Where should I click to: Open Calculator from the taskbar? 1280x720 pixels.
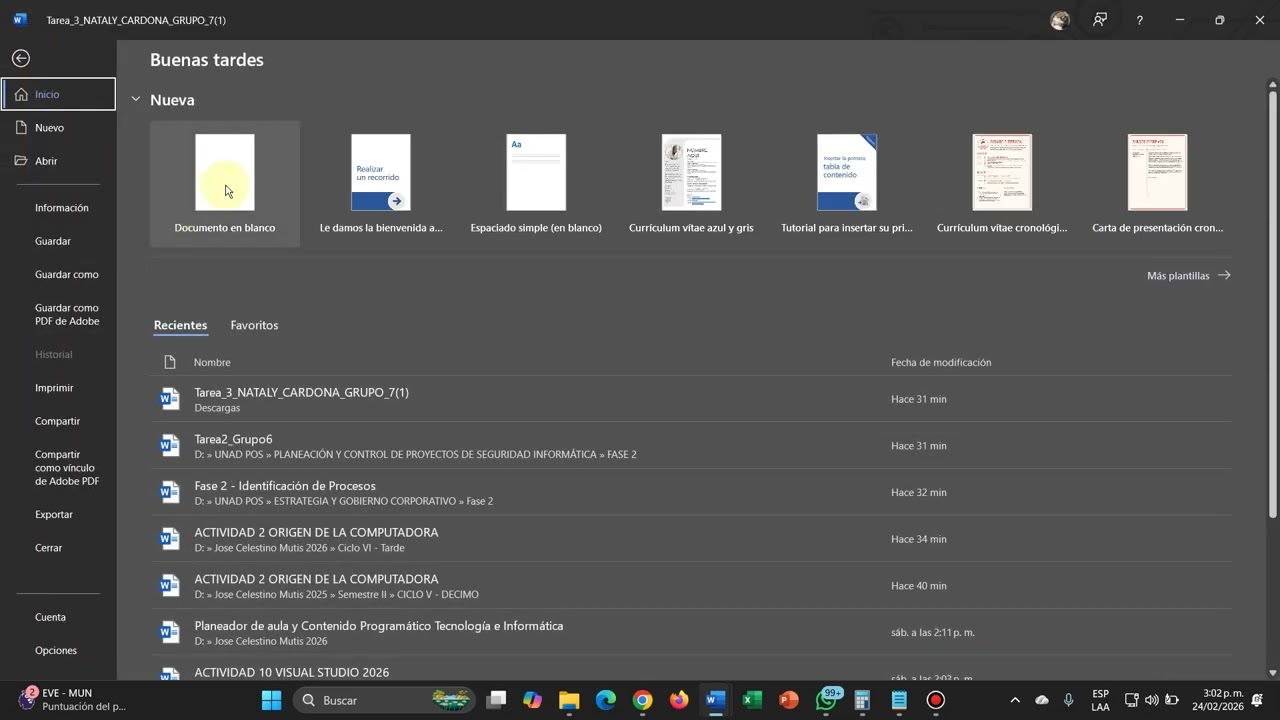click(x=862, y=700)
